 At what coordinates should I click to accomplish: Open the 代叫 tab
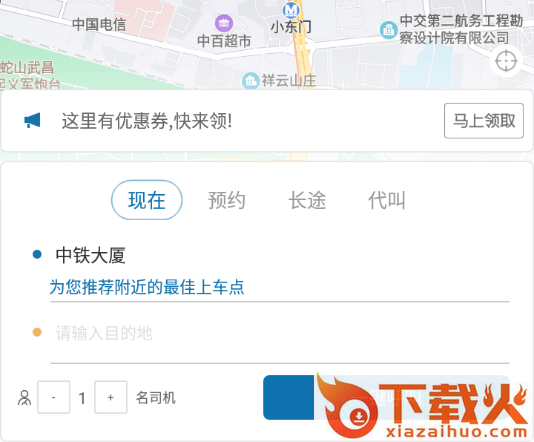pyautogui.click(x=387, y=200)
